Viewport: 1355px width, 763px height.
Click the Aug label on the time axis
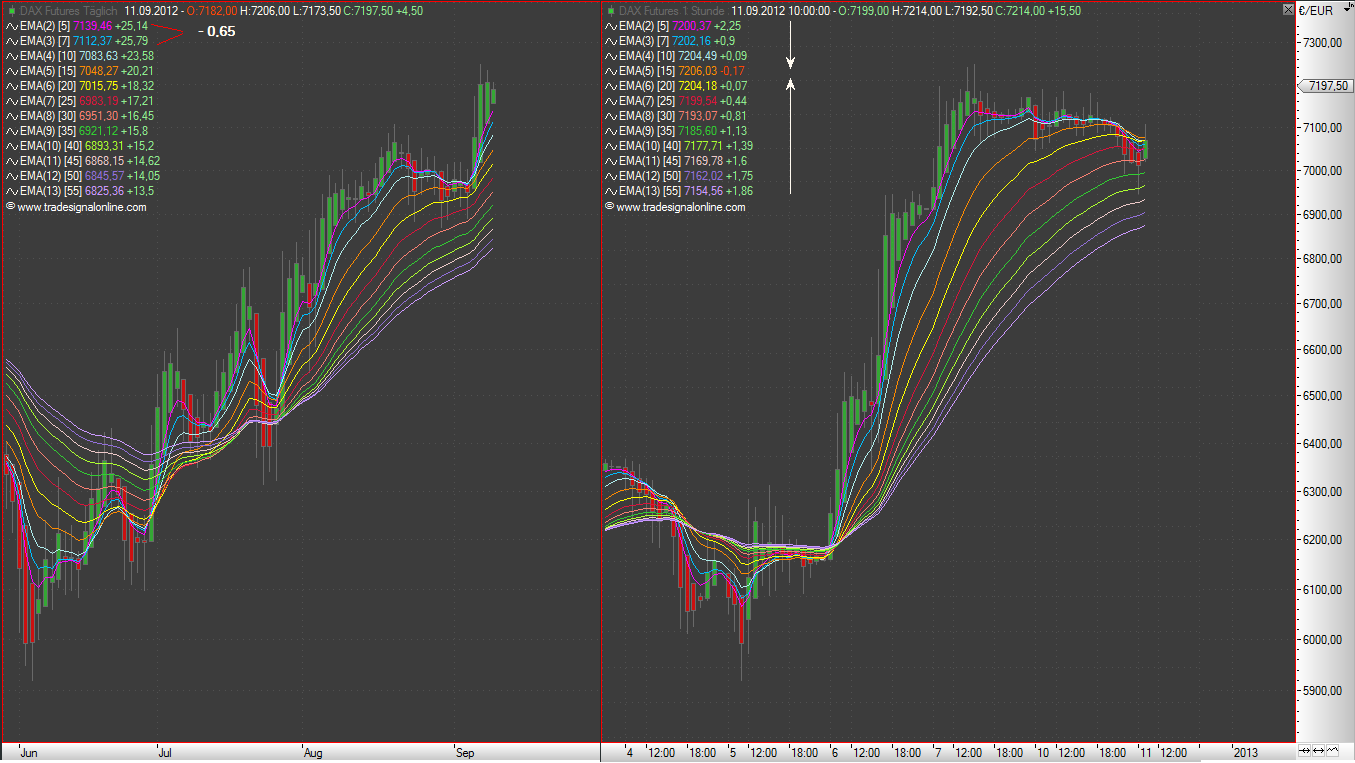tap(314, 752)
